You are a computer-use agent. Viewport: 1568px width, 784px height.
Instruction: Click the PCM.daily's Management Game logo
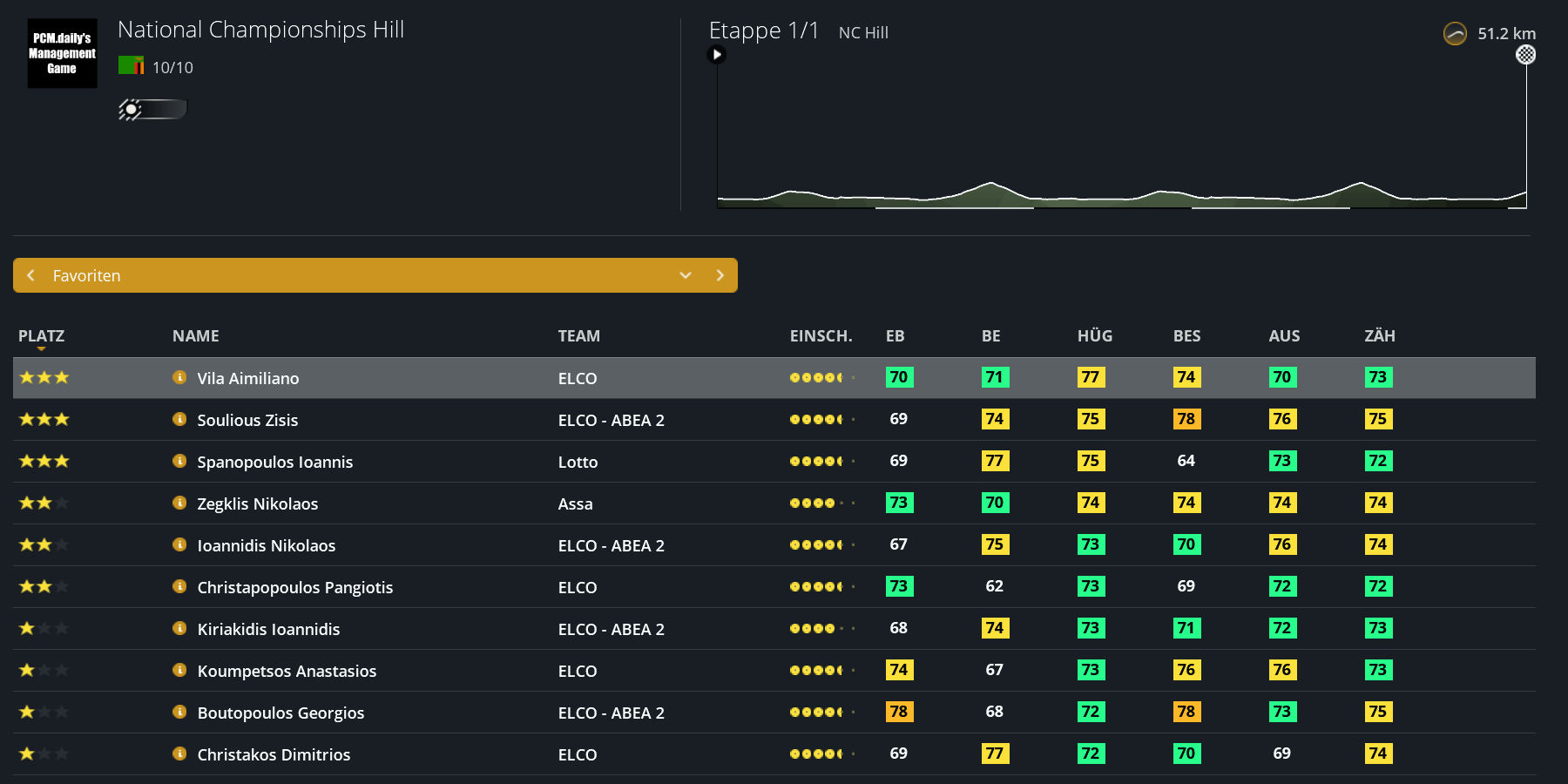click(62, 53)
